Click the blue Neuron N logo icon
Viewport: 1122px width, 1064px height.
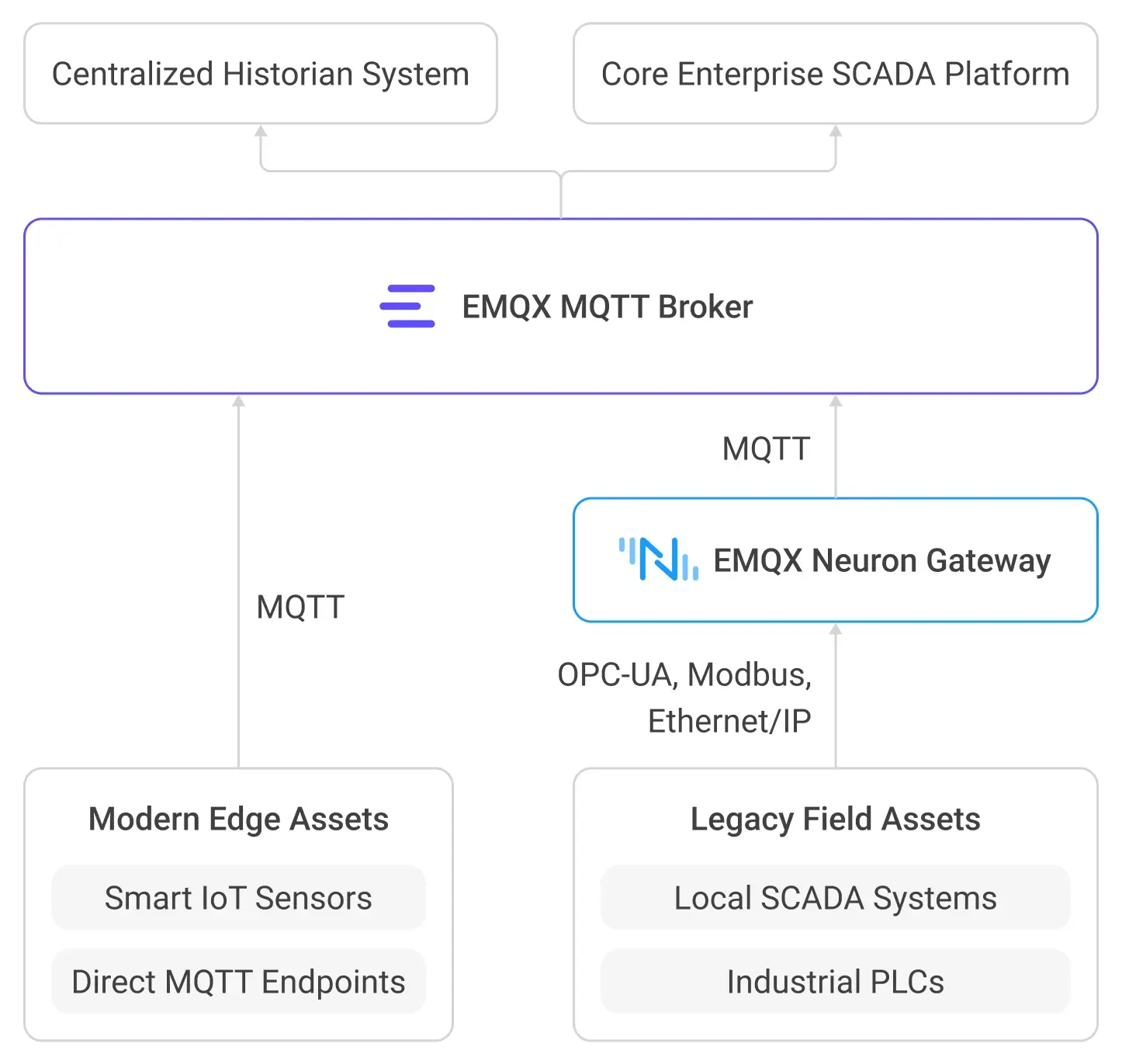658,559
